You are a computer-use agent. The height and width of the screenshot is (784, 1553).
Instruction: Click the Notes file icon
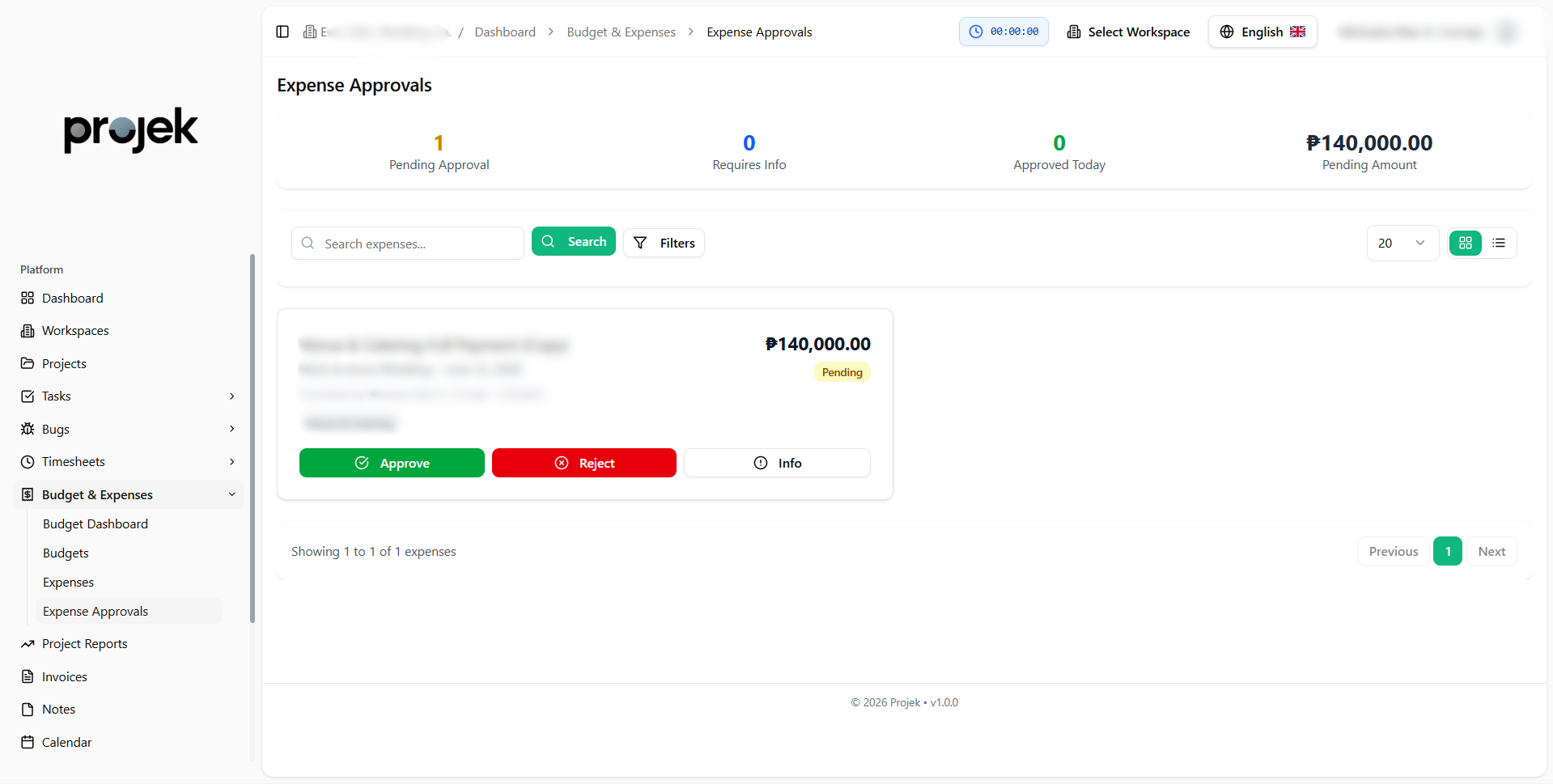[x=28, y=710]
